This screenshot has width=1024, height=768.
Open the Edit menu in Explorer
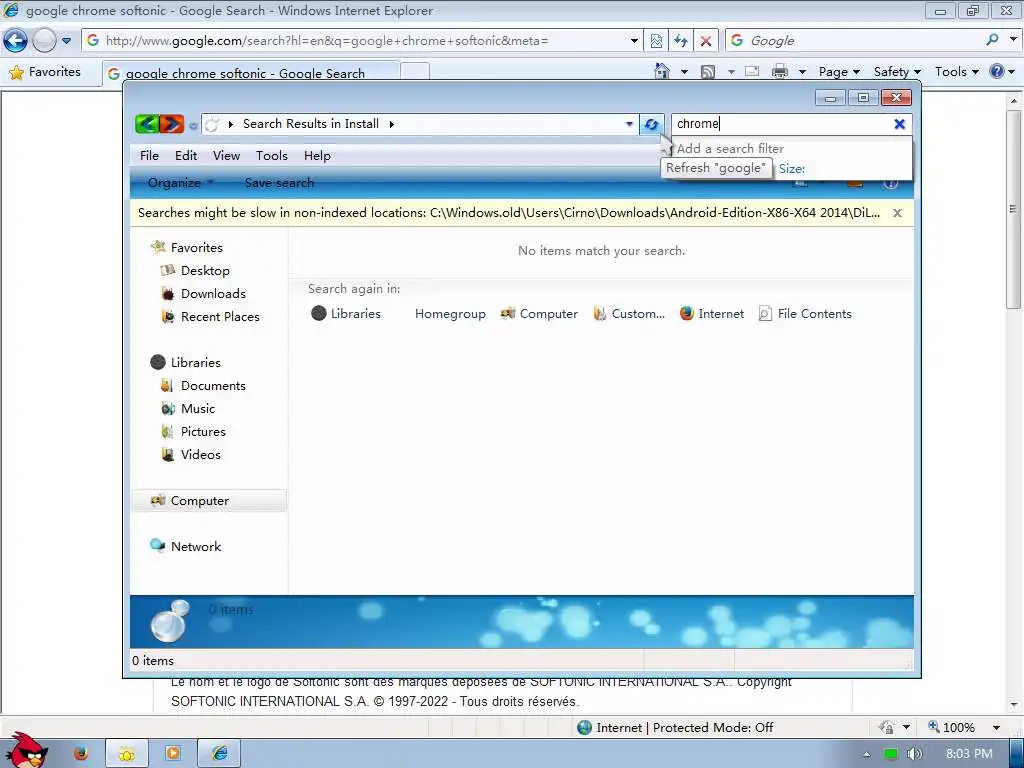tap(185, 155)
